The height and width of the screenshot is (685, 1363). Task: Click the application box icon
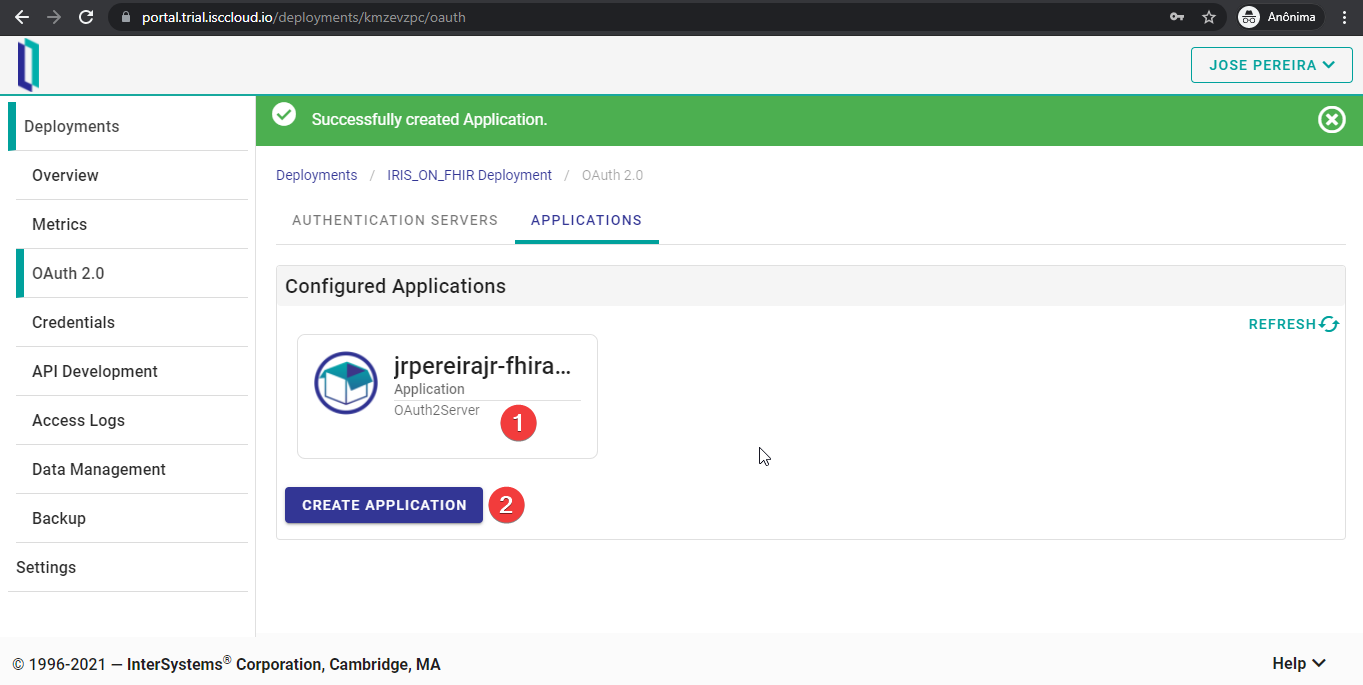coord(346,382)
